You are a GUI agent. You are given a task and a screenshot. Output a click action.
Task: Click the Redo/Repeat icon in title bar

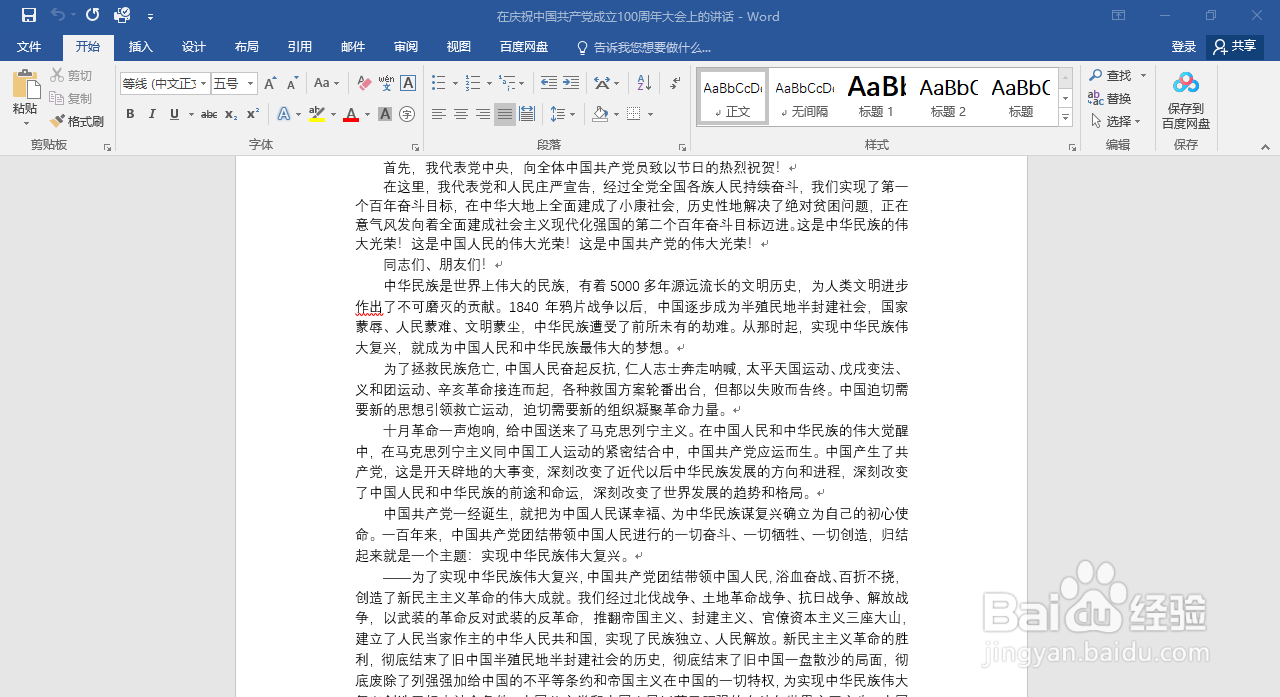[92, 15]
